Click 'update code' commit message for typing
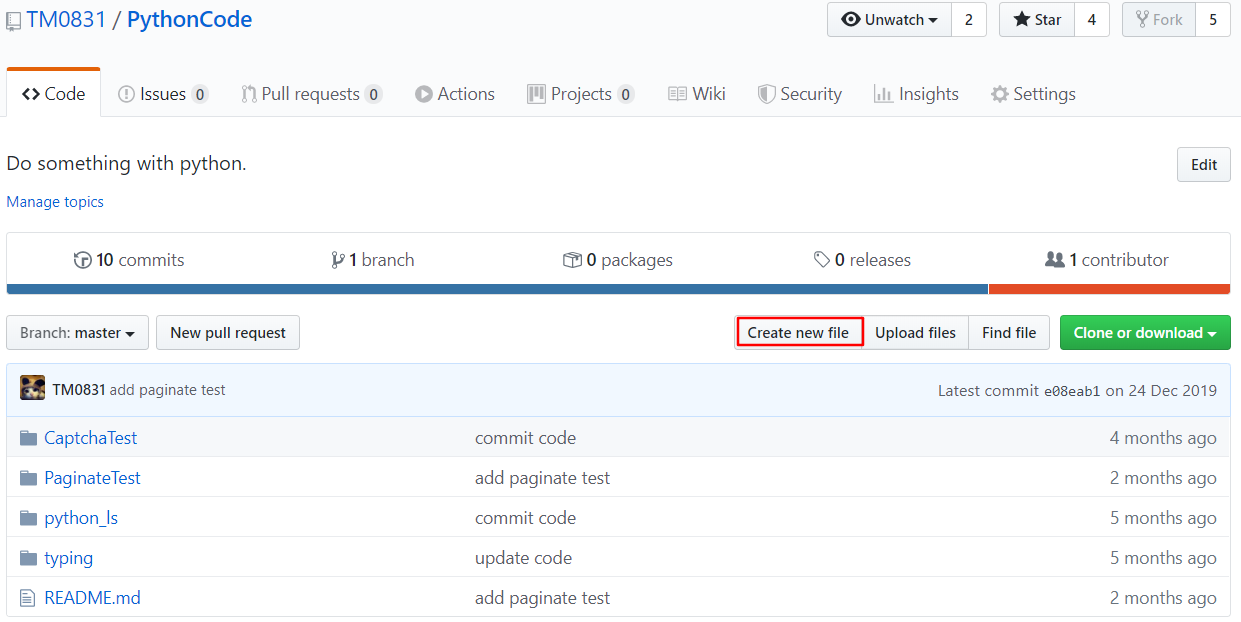This screenshot has height=622, width=1241. tap(524, 558)
